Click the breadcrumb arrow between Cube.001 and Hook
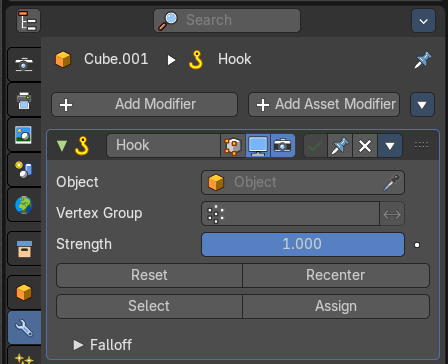 click(x=171, y=60)
